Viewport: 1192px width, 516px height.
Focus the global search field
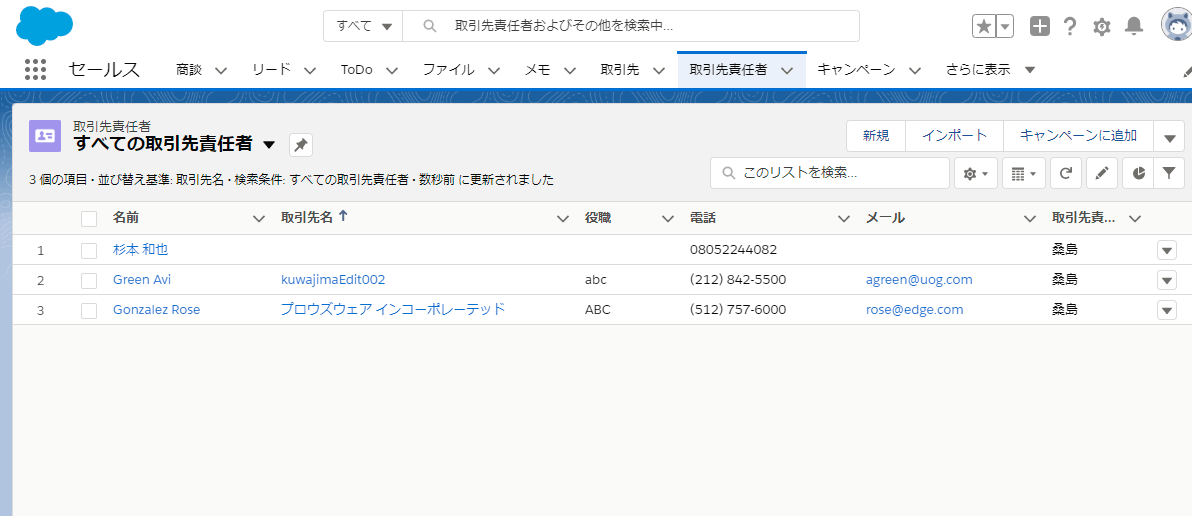click(x=631, y=26)
